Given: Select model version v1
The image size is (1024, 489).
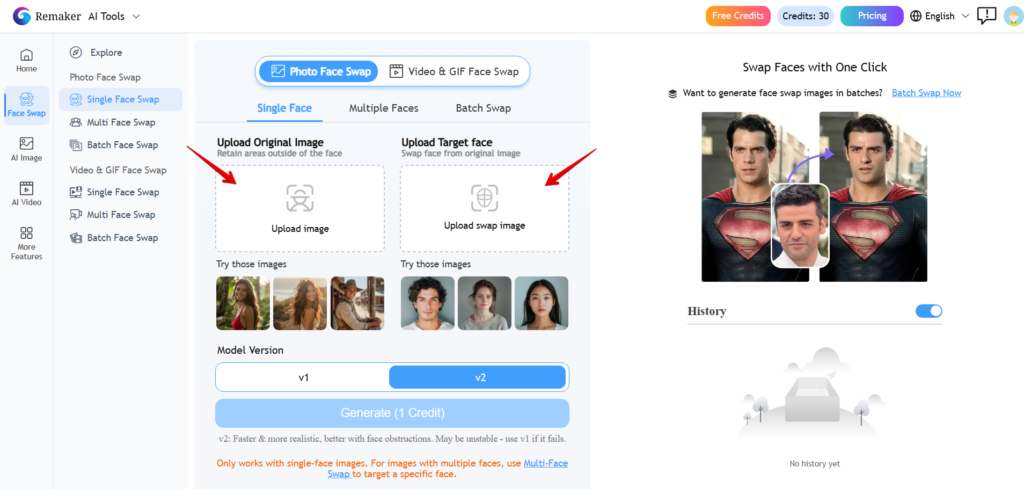Looking at the screenshot, I should click(303, 377).
